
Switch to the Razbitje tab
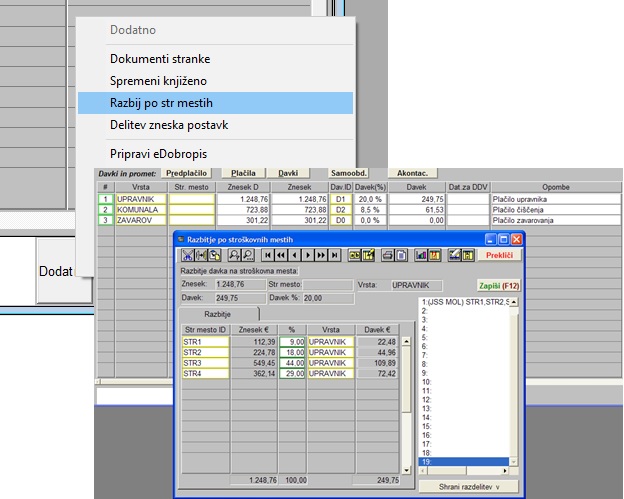pyautogui.click(x=218, y=314)
